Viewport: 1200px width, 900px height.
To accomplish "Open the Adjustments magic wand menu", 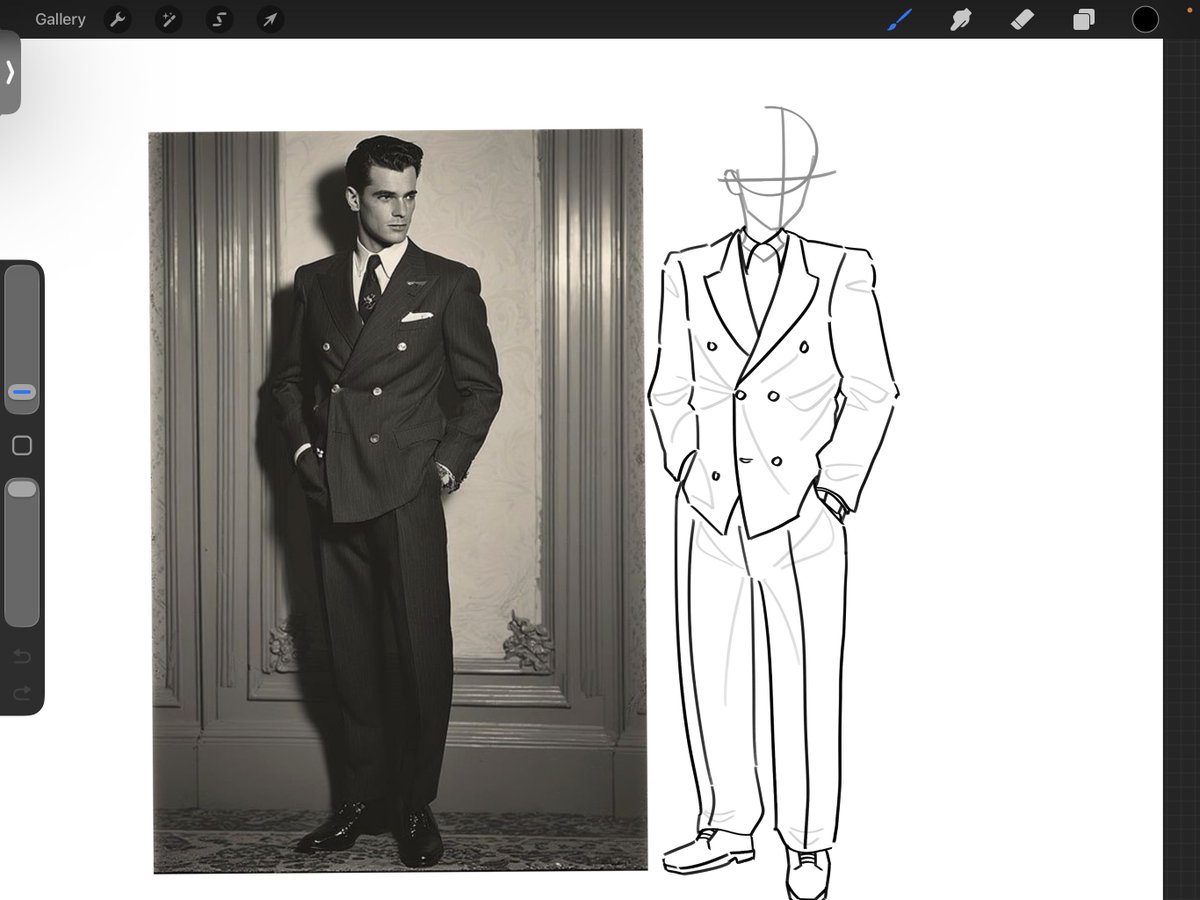I will click(x=168, y=19).
